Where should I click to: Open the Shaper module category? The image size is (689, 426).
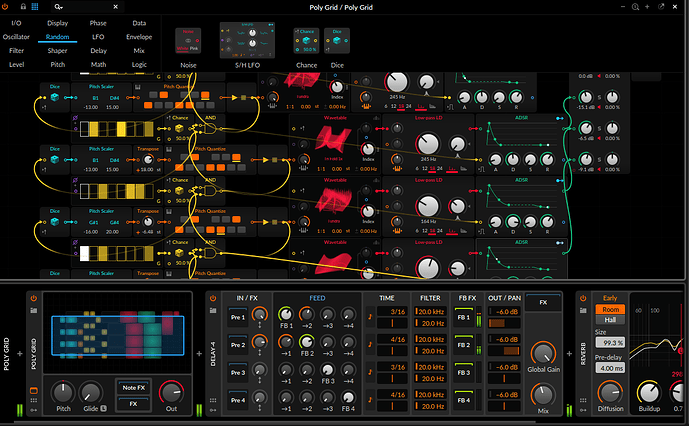58,51
